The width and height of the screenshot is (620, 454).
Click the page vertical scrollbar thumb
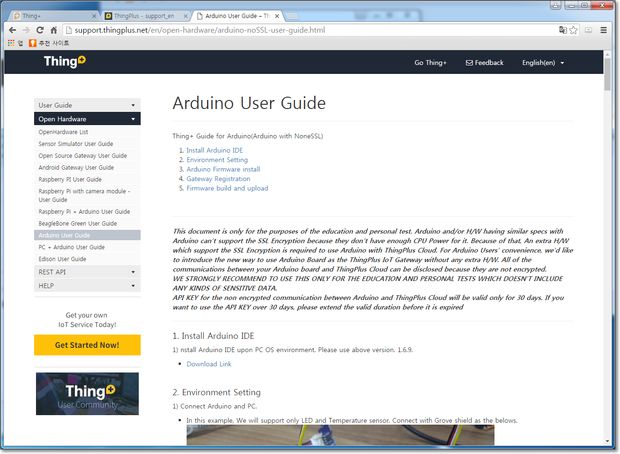click(x=607, y=75)
